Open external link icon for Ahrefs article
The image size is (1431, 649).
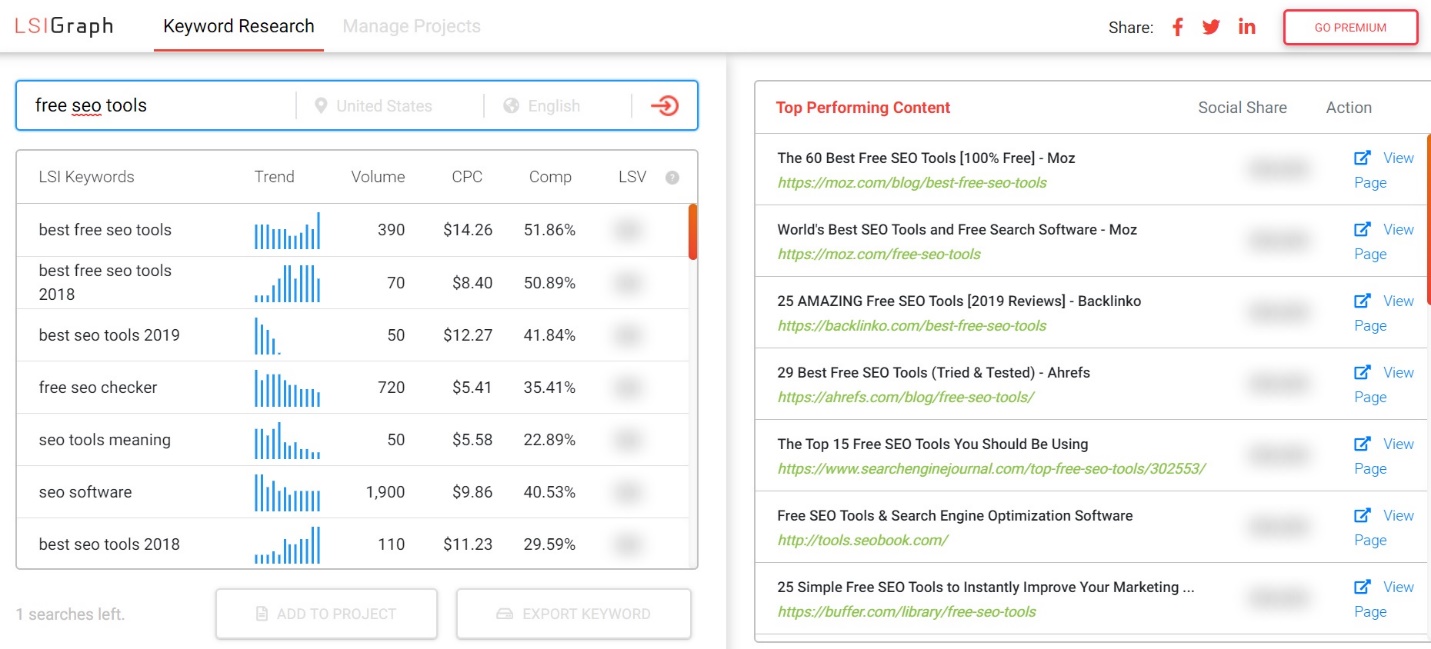[1362, 373]
